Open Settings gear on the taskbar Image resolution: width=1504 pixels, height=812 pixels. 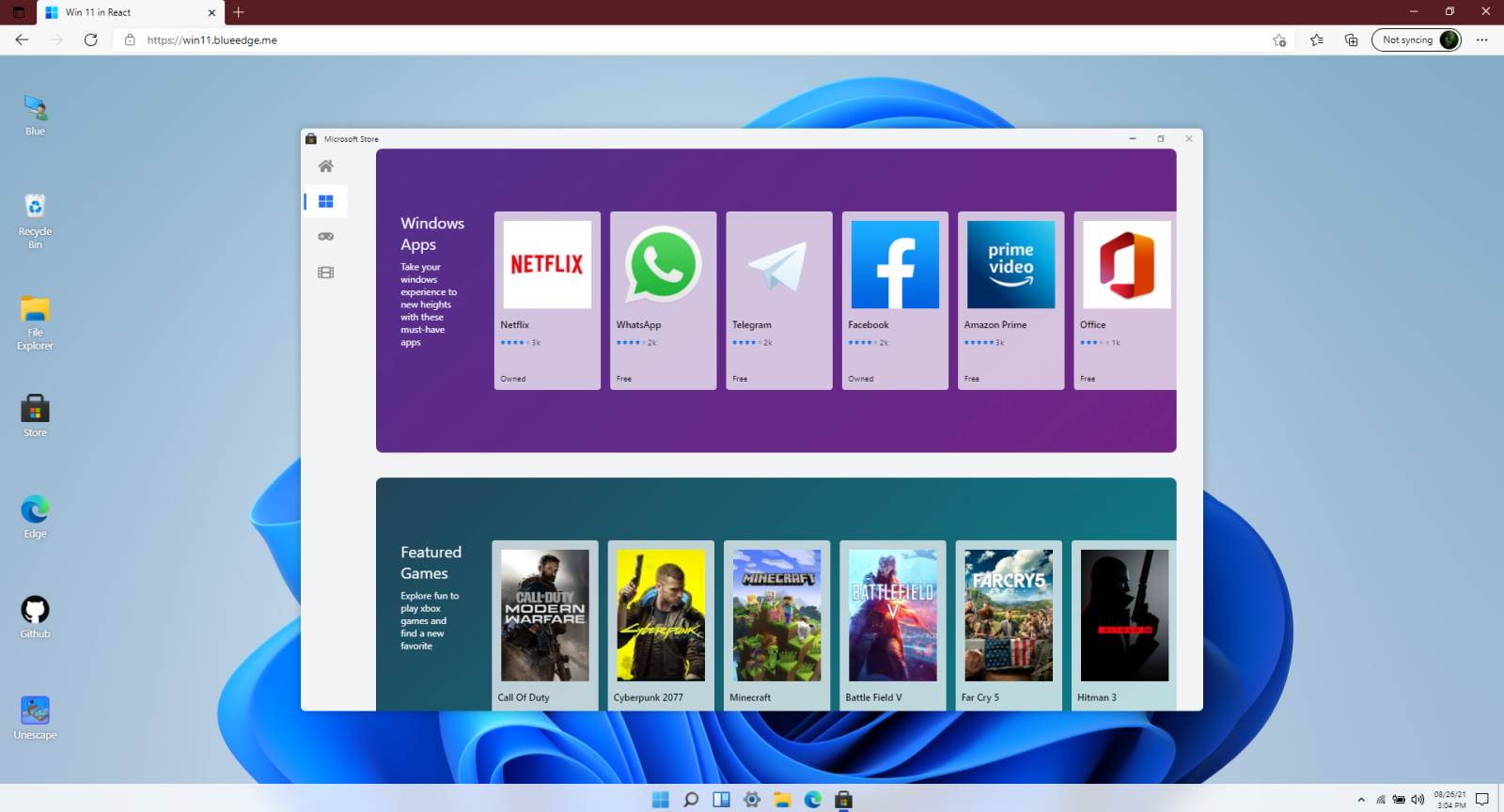752,800
